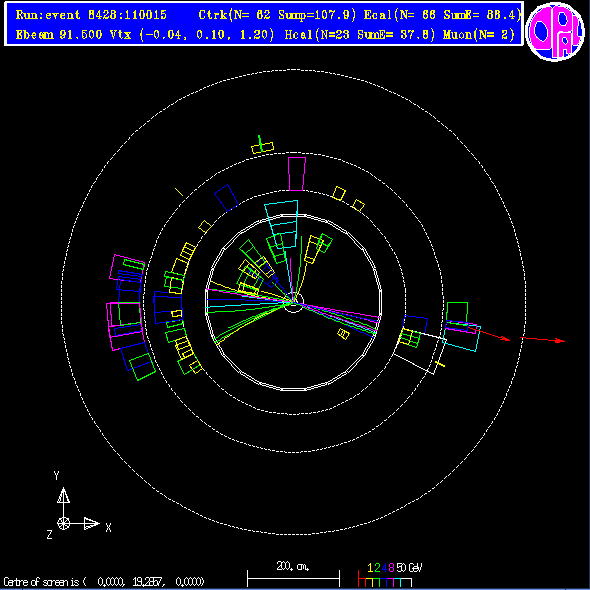Click the Run:event 8428:110015 label
This screenshot has width=590, height=590.
coord(91,15)
